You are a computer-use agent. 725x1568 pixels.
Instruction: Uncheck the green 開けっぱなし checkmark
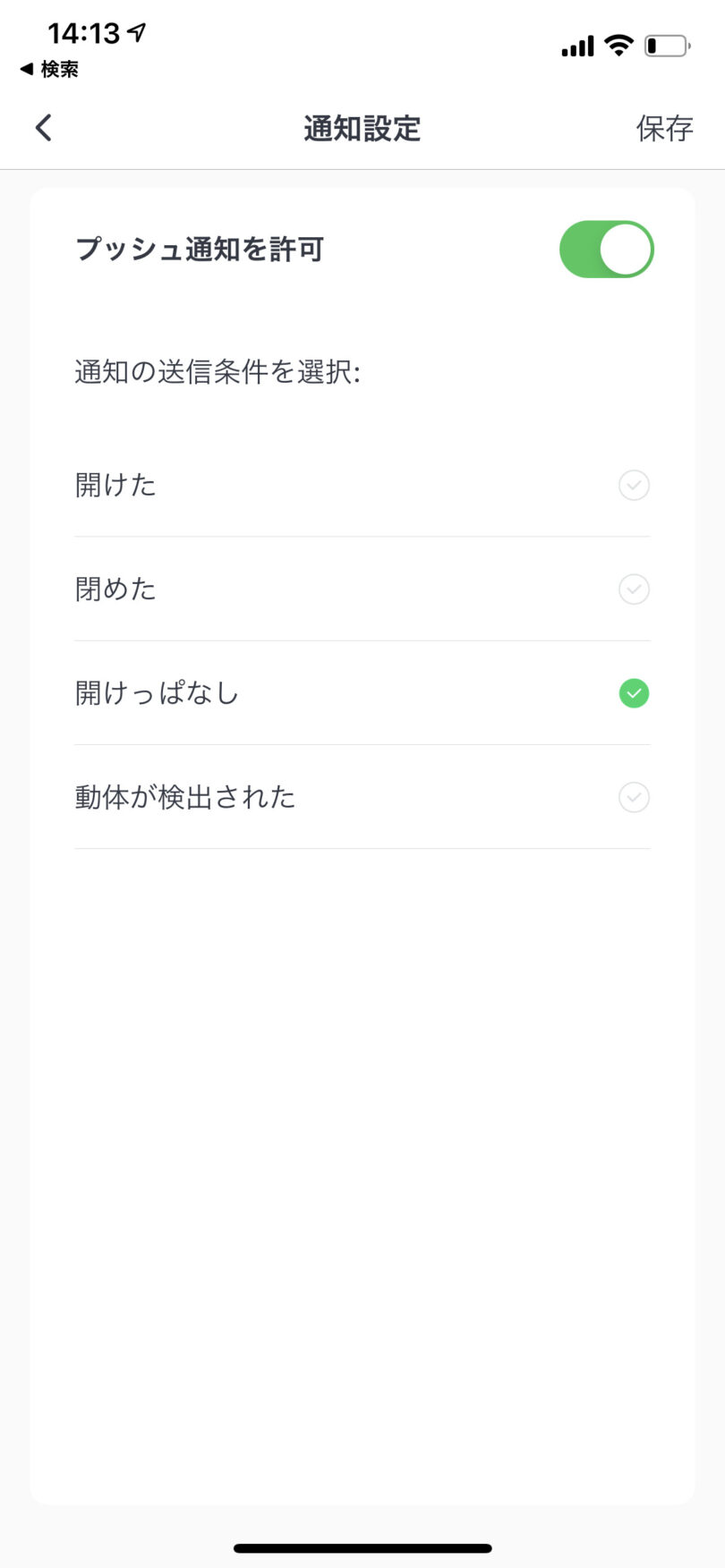634,693
